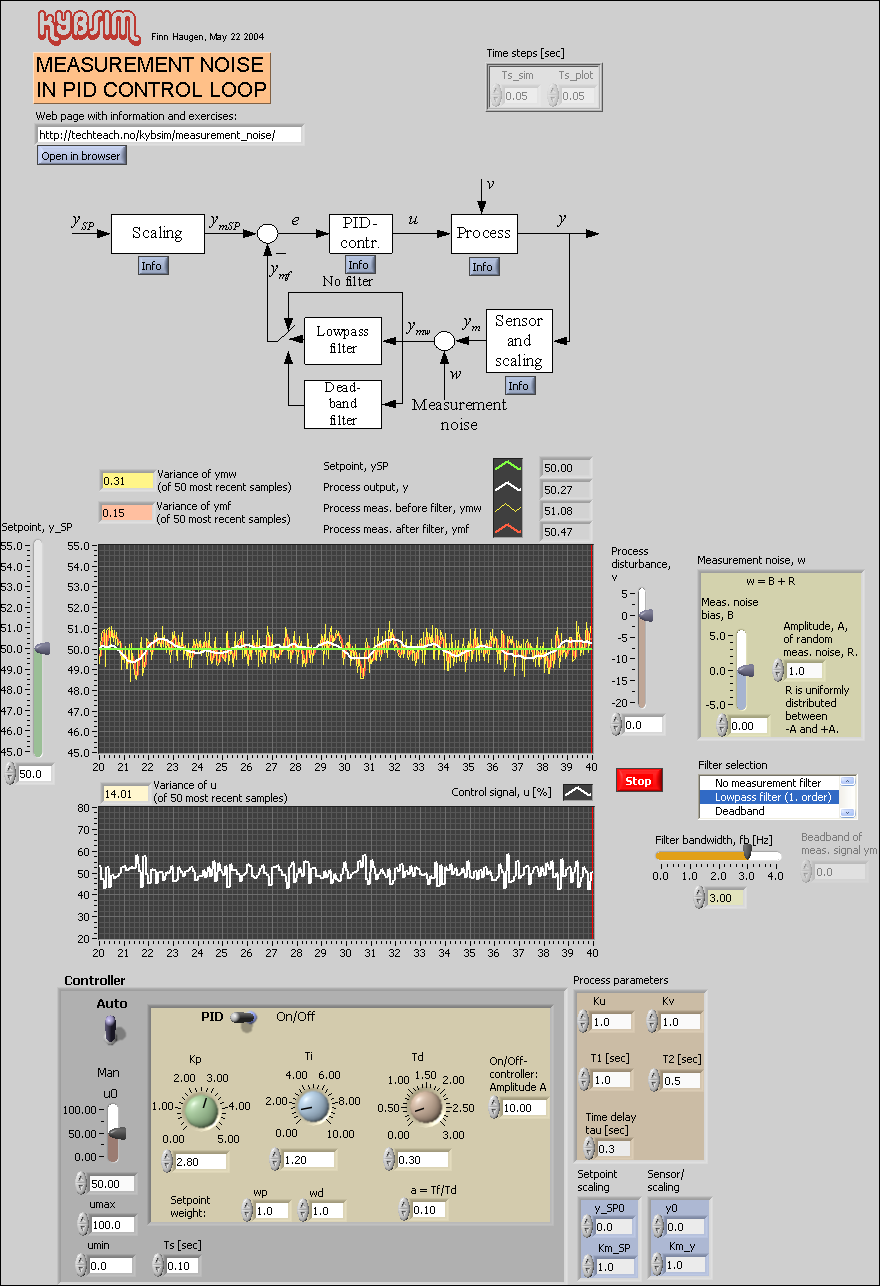Open the Info button under the Process block

point(483,266)
